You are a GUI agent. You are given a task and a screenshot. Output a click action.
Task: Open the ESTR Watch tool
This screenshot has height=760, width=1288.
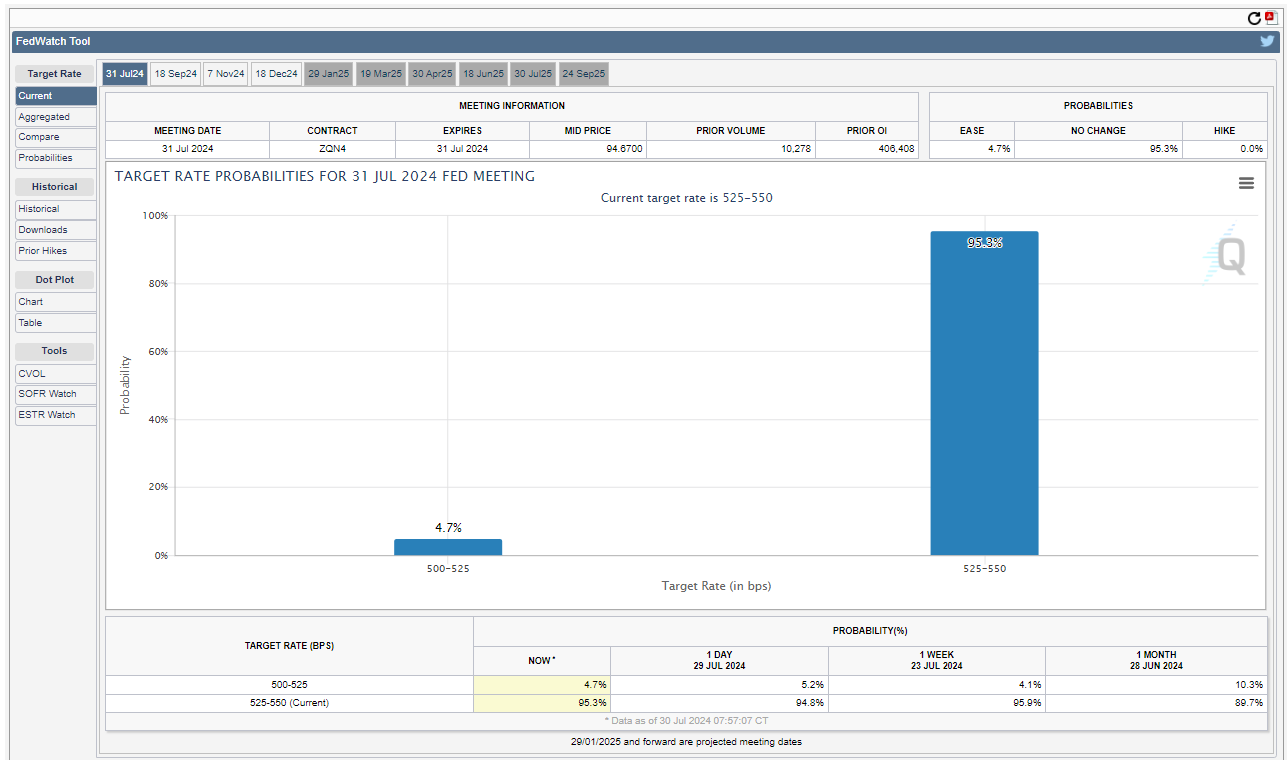point(56,415)
